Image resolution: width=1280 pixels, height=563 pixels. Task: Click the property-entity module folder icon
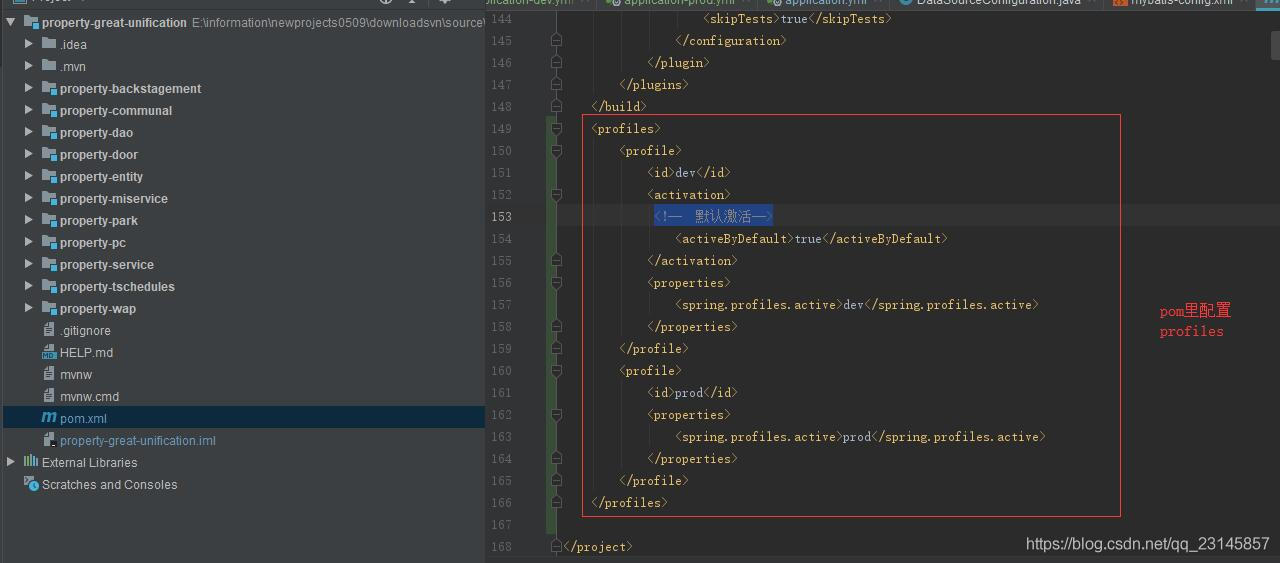point(49,176)
